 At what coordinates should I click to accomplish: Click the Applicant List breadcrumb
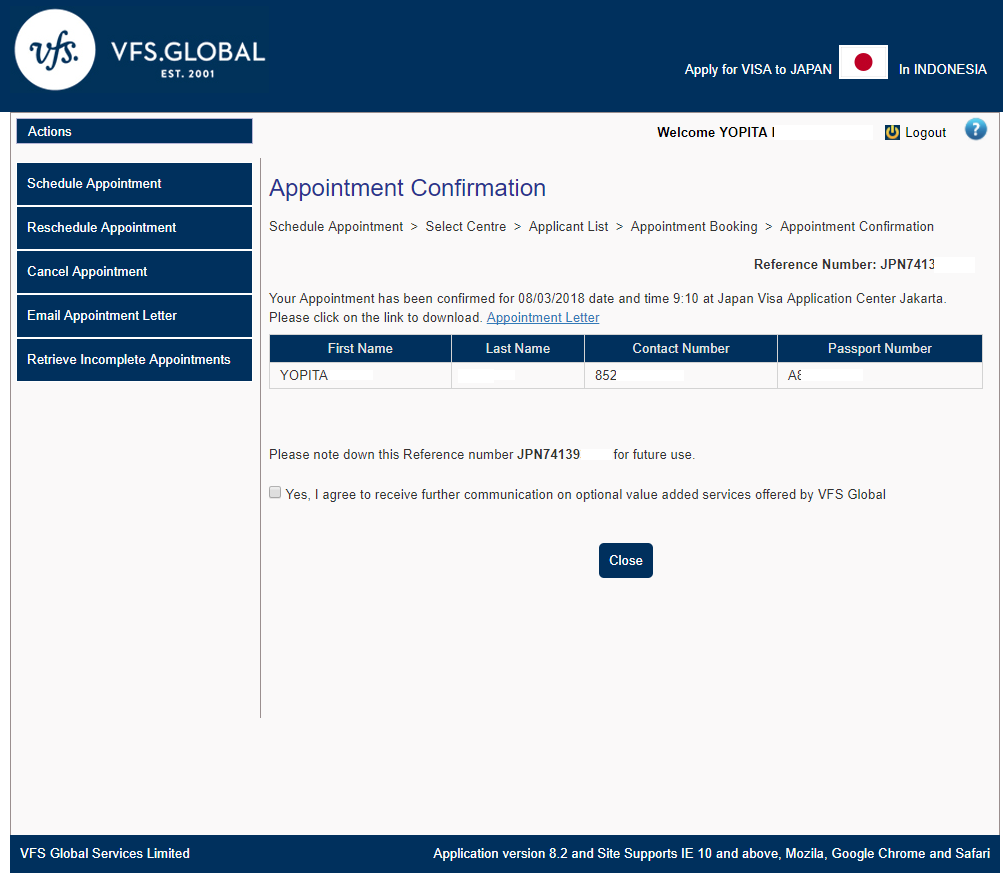tap(569, 226)
